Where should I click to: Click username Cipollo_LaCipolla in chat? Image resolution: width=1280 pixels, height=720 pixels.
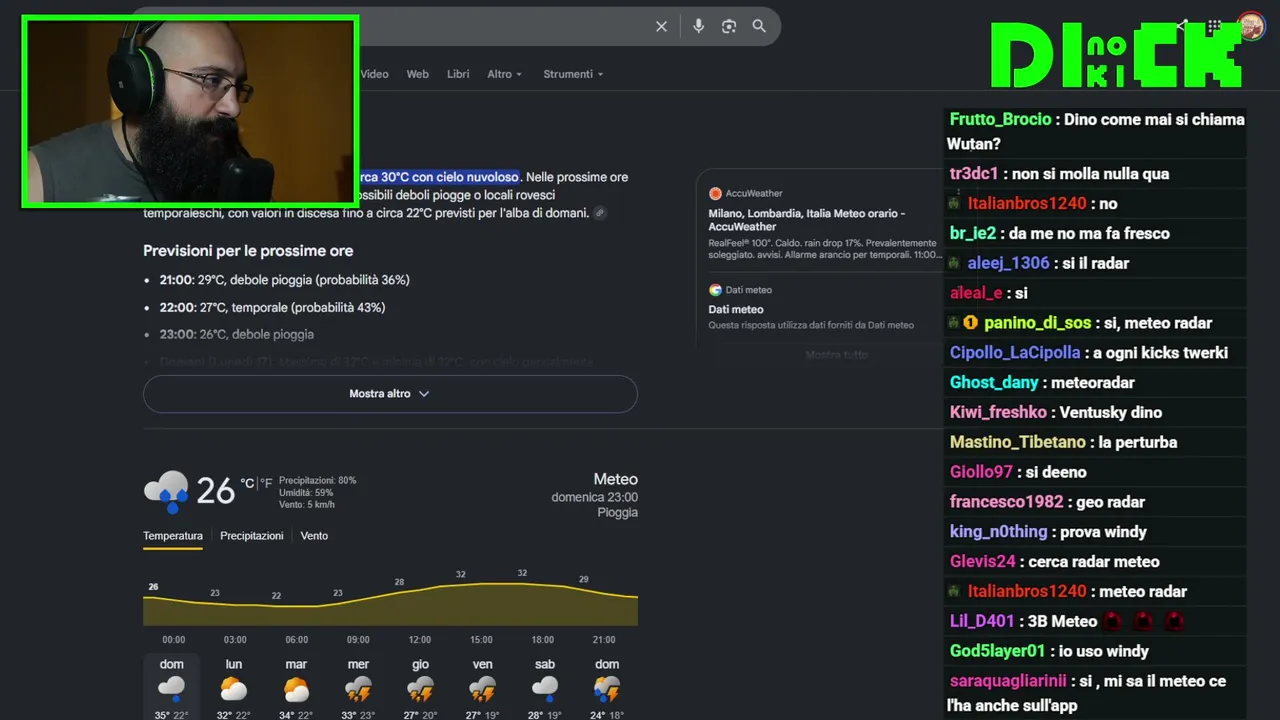pos(1015,353)
